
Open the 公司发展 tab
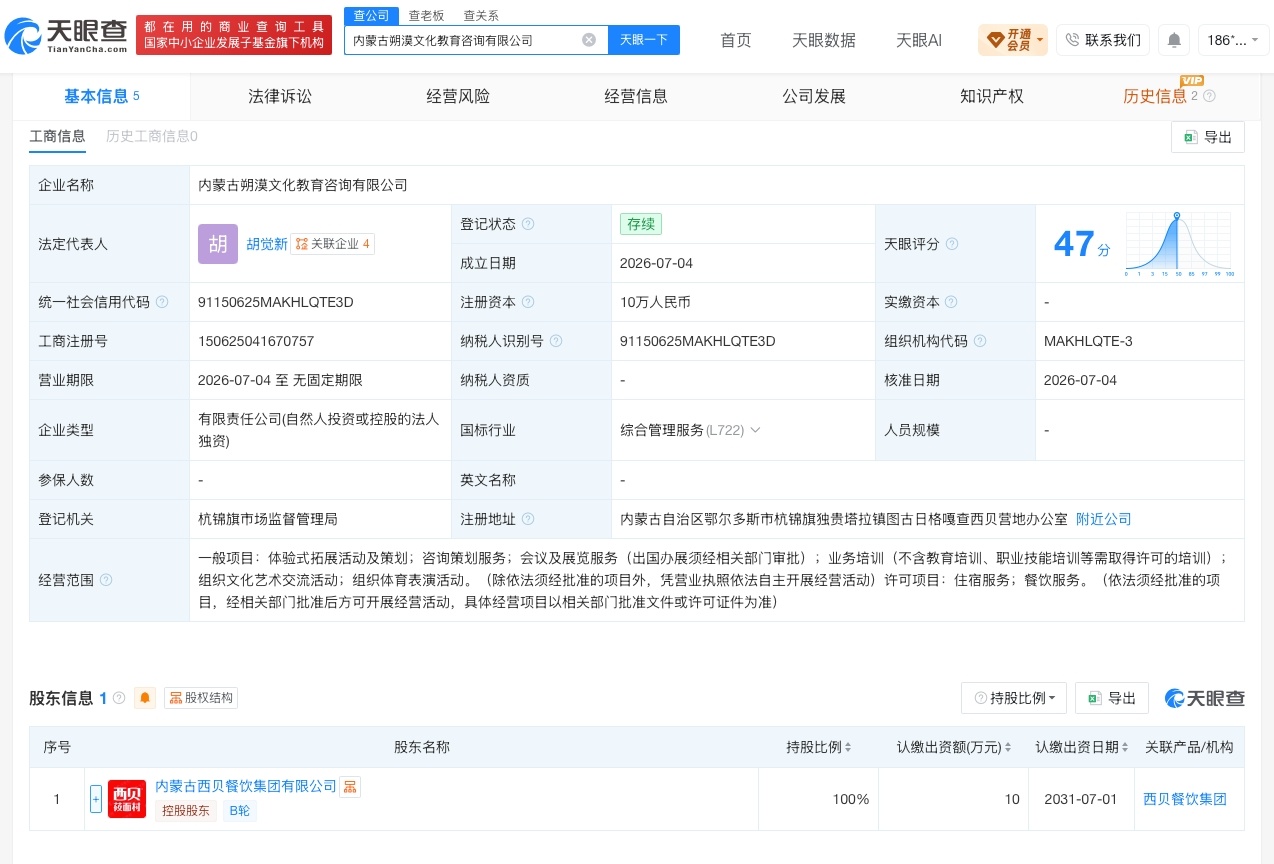[x=814, y=96]
